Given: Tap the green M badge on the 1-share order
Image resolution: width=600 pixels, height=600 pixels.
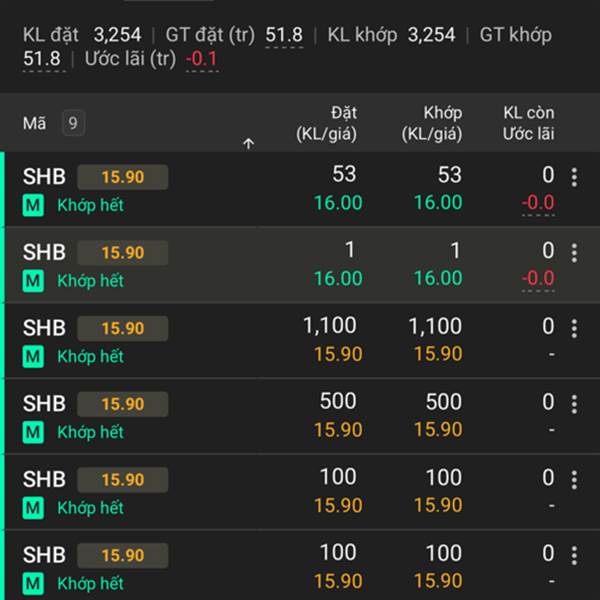Looking at the screenshot, I should (x=33, y=281).
